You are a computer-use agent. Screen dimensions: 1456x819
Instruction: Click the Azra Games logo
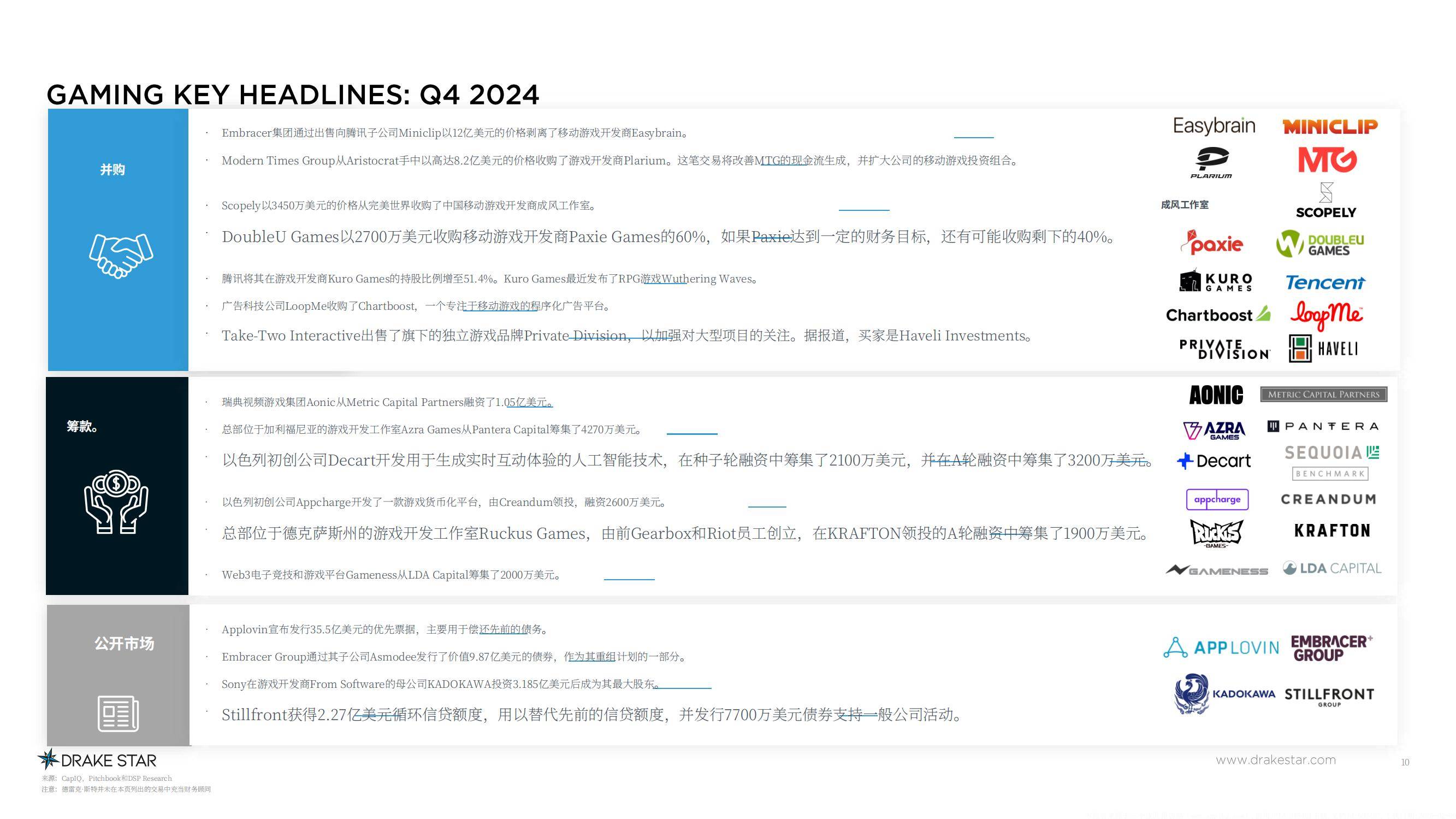[x=1214, y=431]
